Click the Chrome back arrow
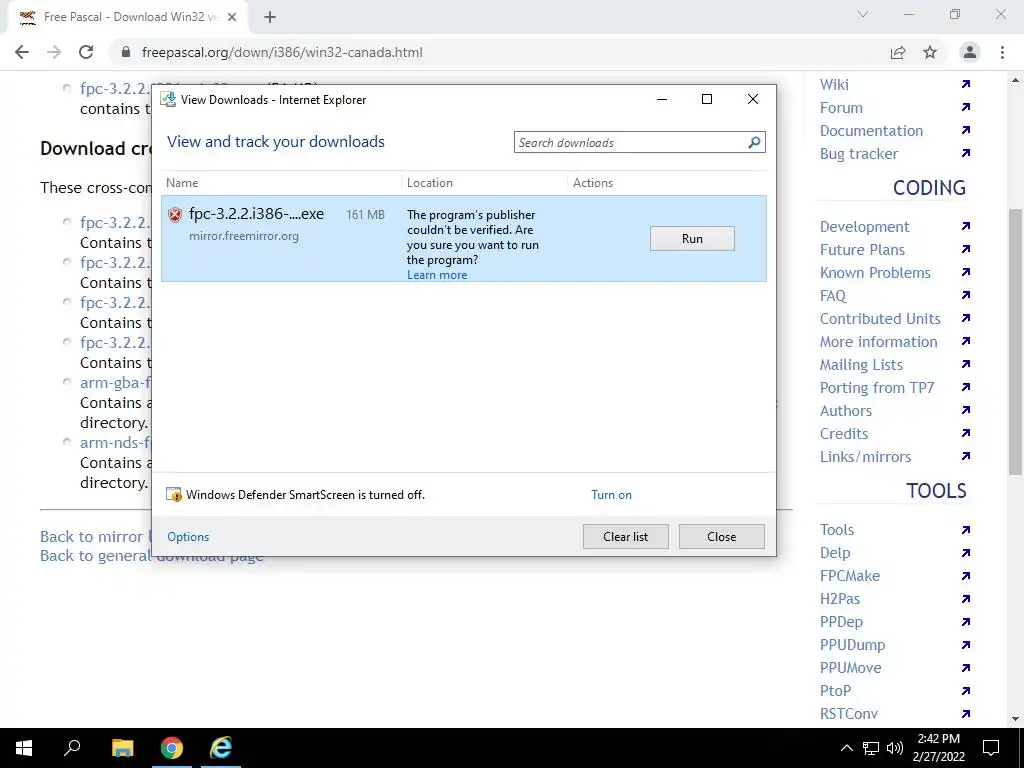1024x768 pixels. tap(22, 52)
